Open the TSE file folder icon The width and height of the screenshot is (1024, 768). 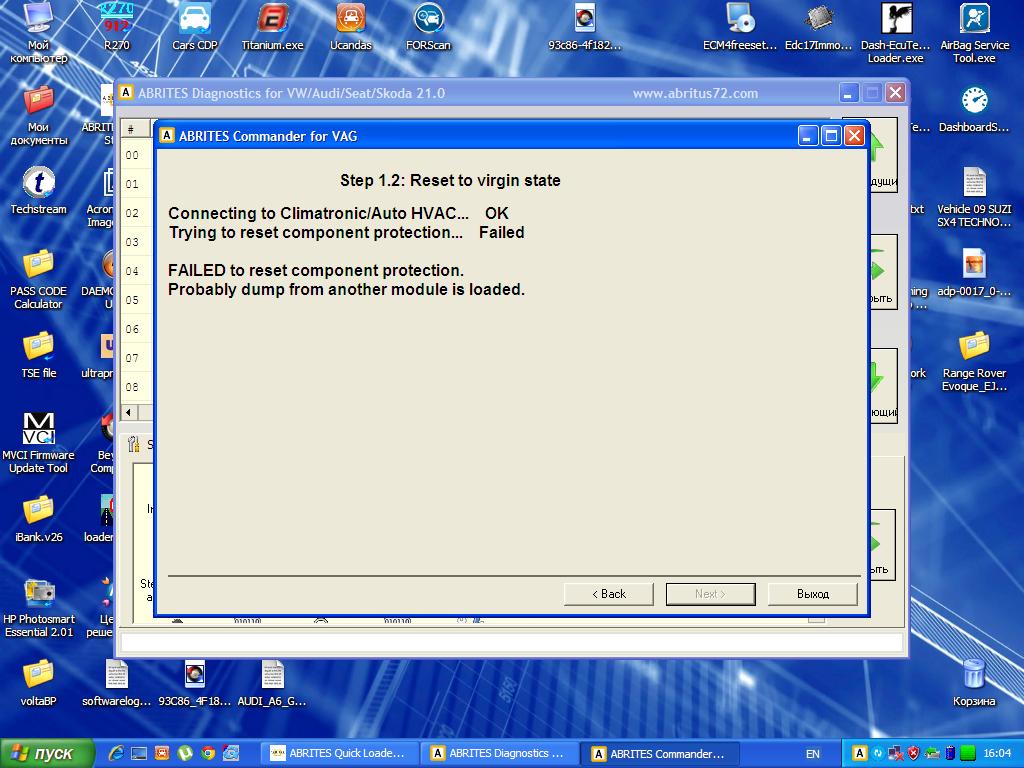[39, 355]
